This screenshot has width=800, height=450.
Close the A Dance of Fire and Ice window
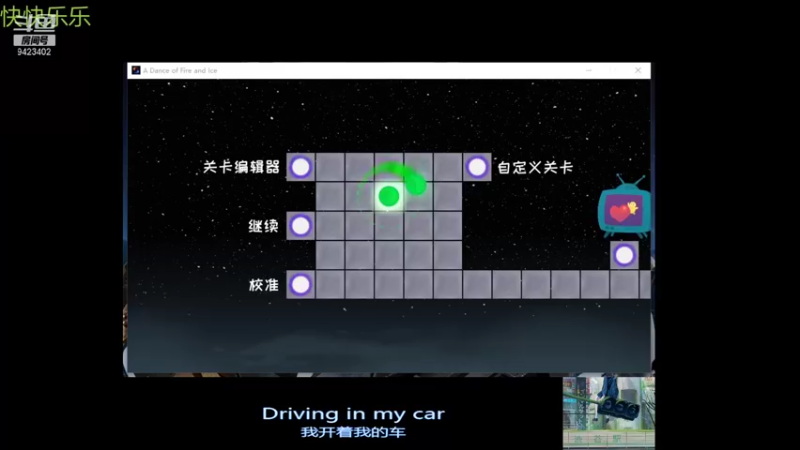(638, 70)
